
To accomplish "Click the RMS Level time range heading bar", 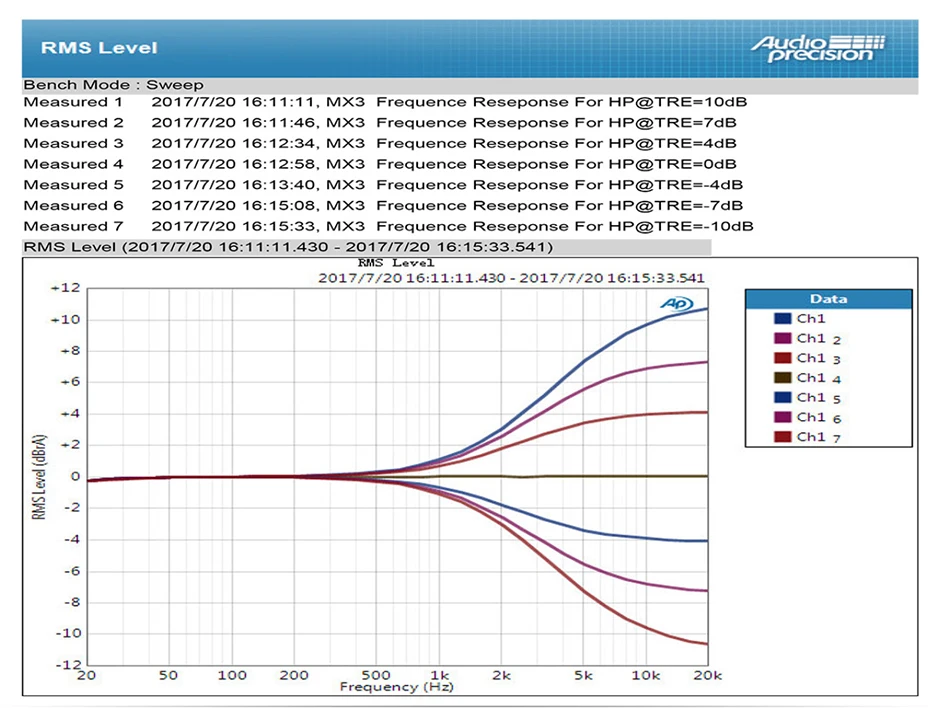I will (366, 247).
